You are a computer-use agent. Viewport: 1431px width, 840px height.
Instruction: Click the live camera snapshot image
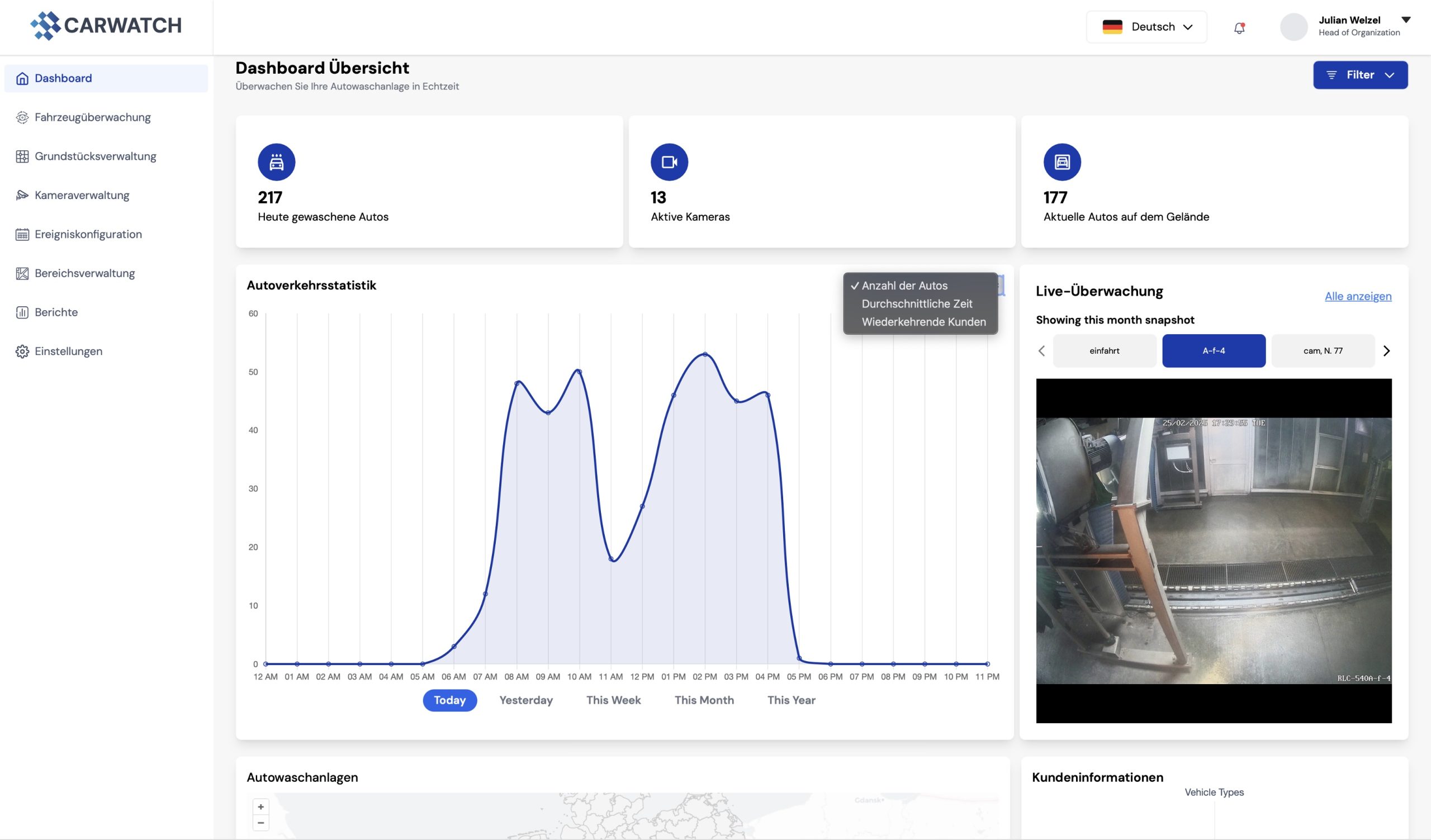[1214, 550]
